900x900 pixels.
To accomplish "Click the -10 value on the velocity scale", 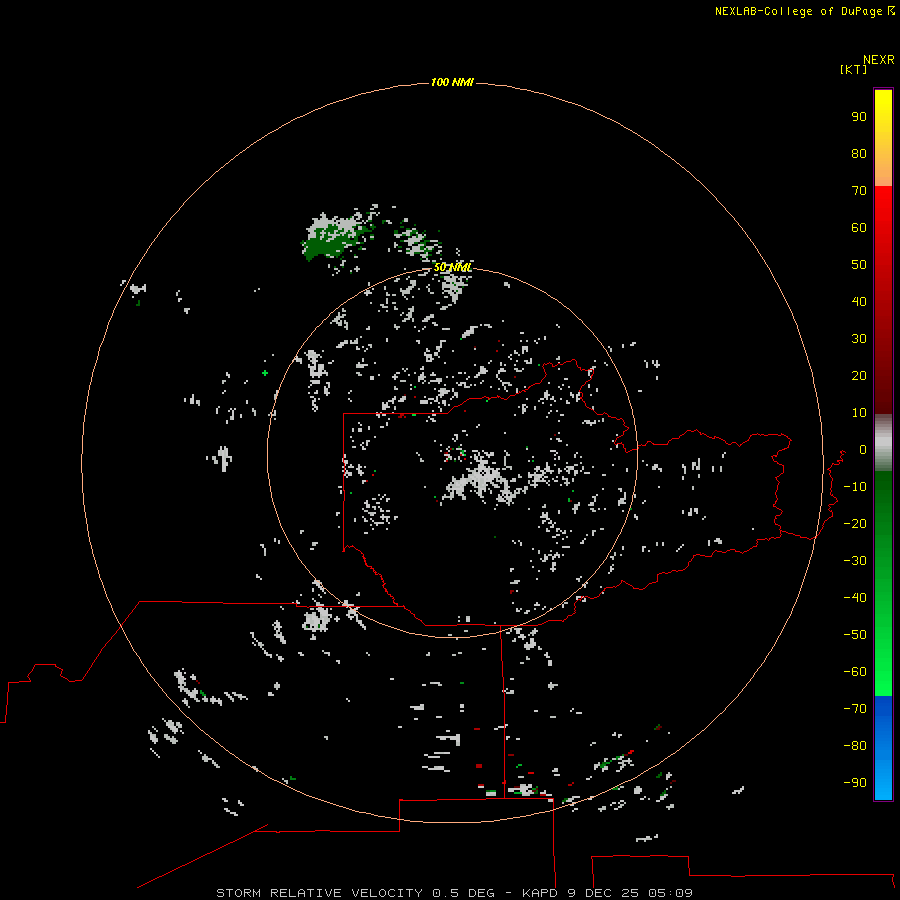I will click(855, 487).
